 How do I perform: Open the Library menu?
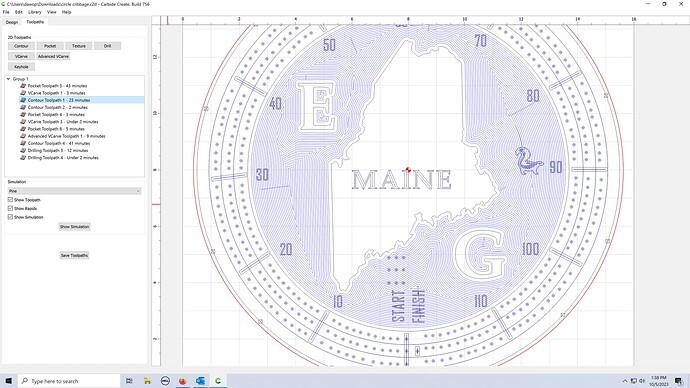pos(34,12)
